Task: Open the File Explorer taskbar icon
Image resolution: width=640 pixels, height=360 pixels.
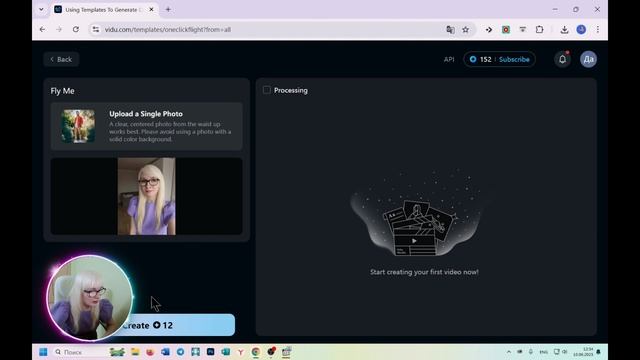Action: pos(135,352)
